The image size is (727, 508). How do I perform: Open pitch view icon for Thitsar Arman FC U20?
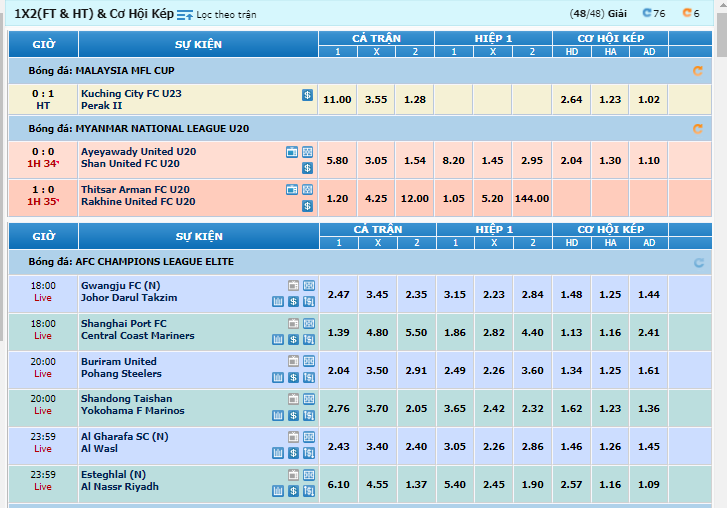(x=307, y=190)
